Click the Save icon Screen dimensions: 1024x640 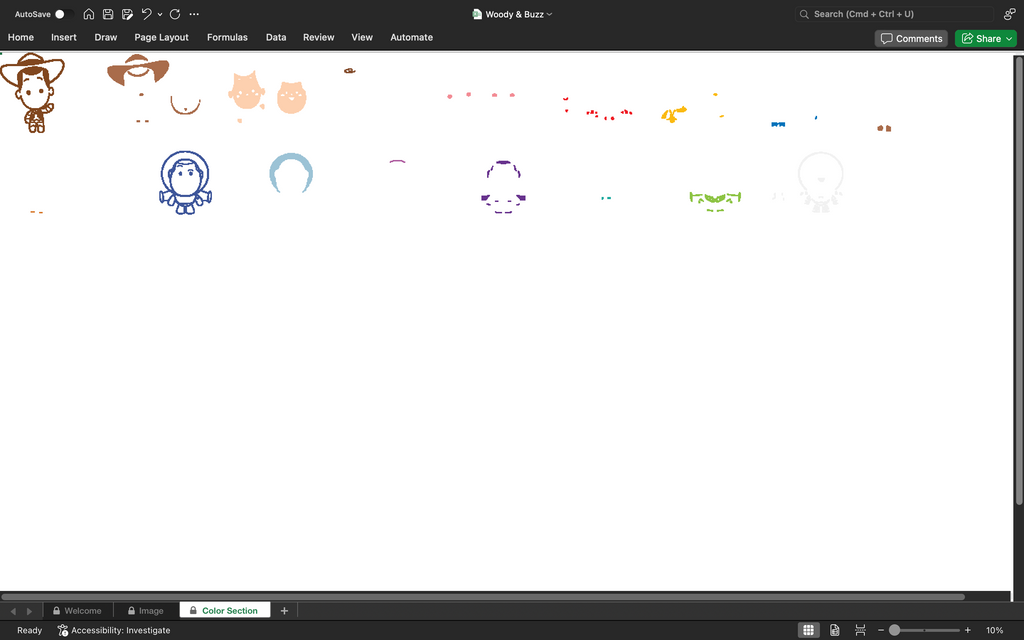[108, 14]
